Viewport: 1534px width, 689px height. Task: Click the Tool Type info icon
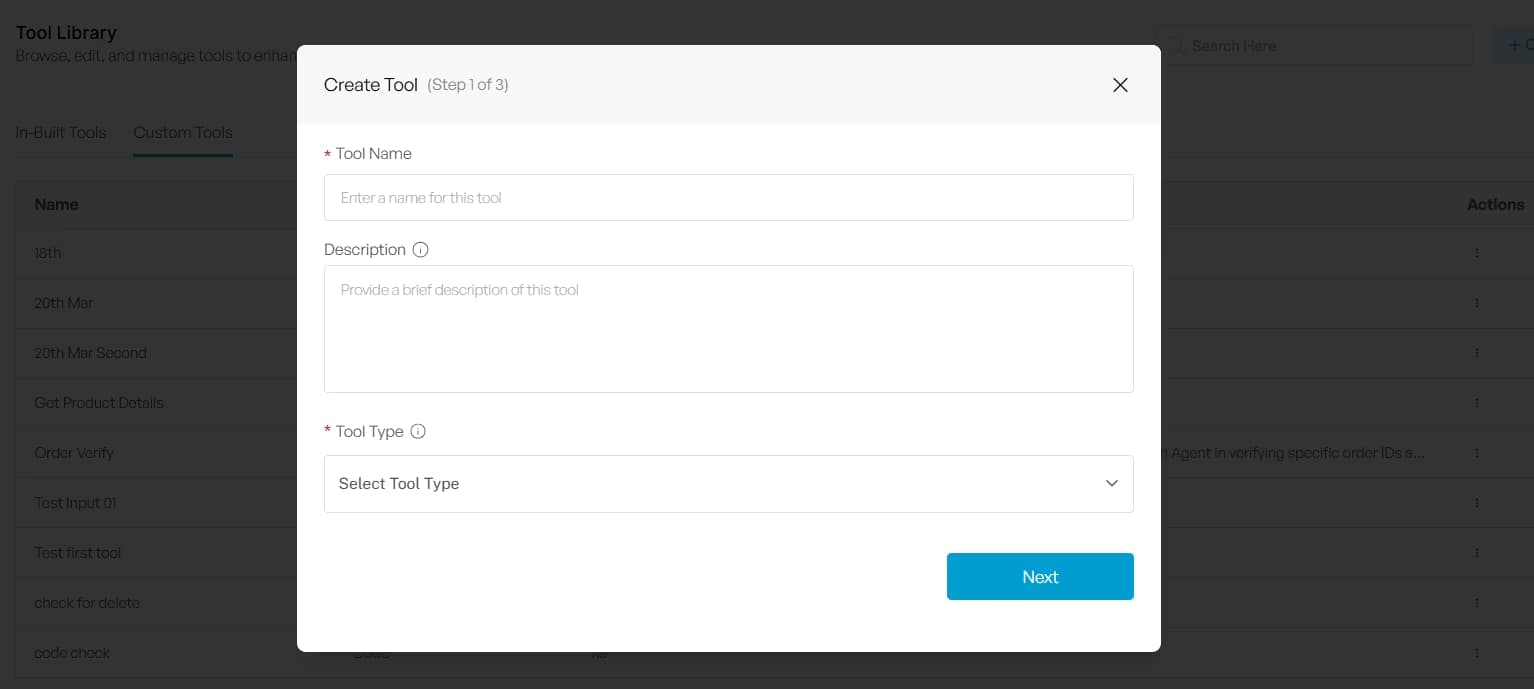418,432
